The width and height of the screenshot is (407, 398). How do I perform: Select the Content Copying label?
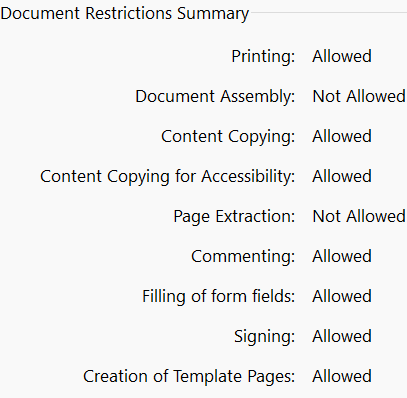pyautogui.click(x=228, y=137)
